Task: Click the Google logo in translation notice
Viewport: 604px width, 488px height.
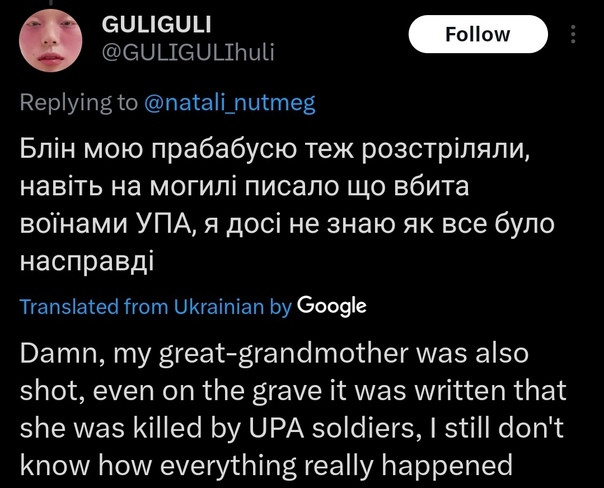Action: click(x=332, y=307)
